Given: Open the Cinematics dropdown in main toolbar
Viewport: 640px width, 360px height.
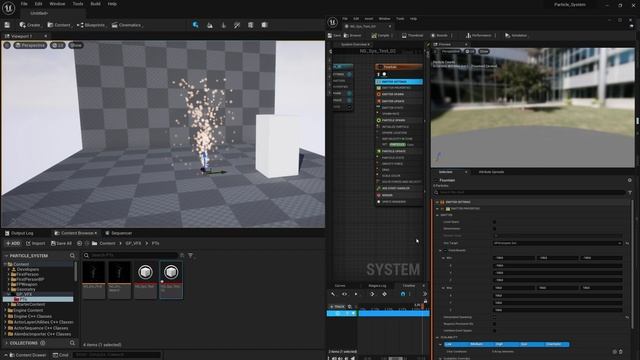Looking at the screenshot, I should pos(127,25).
